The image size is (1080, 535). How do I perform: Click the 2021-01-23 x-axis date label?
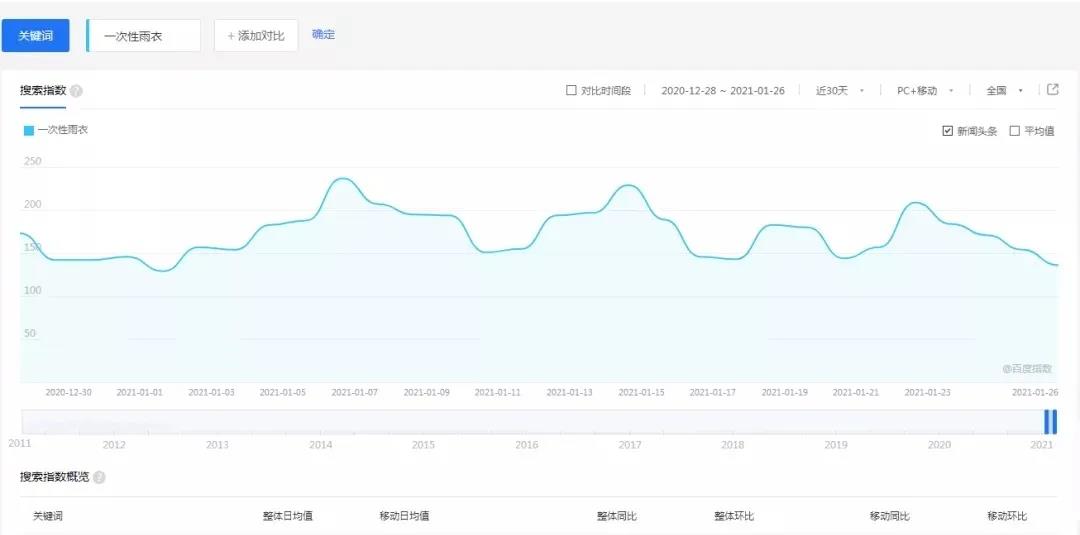[927, 392]
